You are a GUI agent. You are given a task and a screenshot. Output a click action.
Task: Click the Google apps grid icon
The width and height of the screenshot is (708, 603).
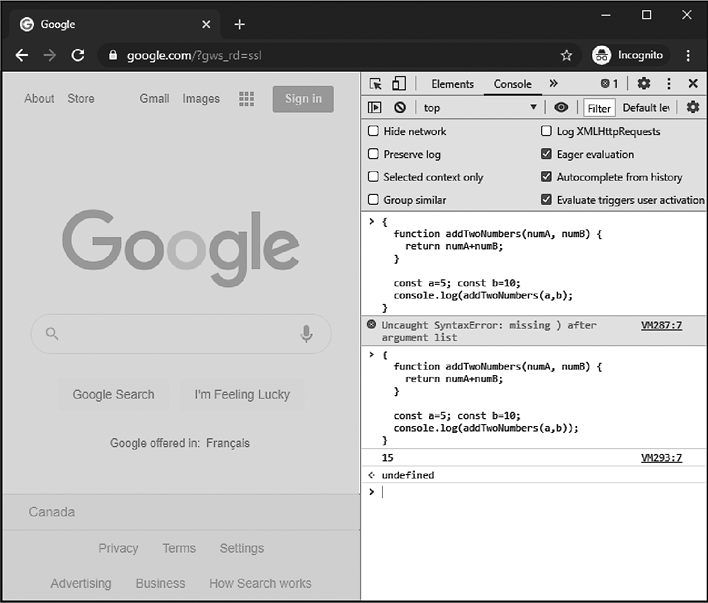[247, 98]
